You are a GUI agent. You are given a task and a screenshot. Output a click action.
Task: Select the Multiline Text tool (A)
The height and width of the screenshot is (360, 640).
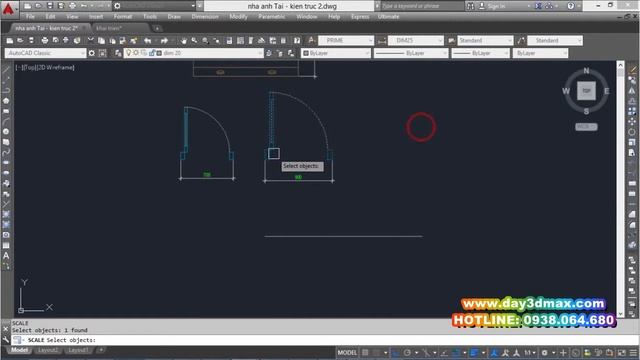point(6,256)
